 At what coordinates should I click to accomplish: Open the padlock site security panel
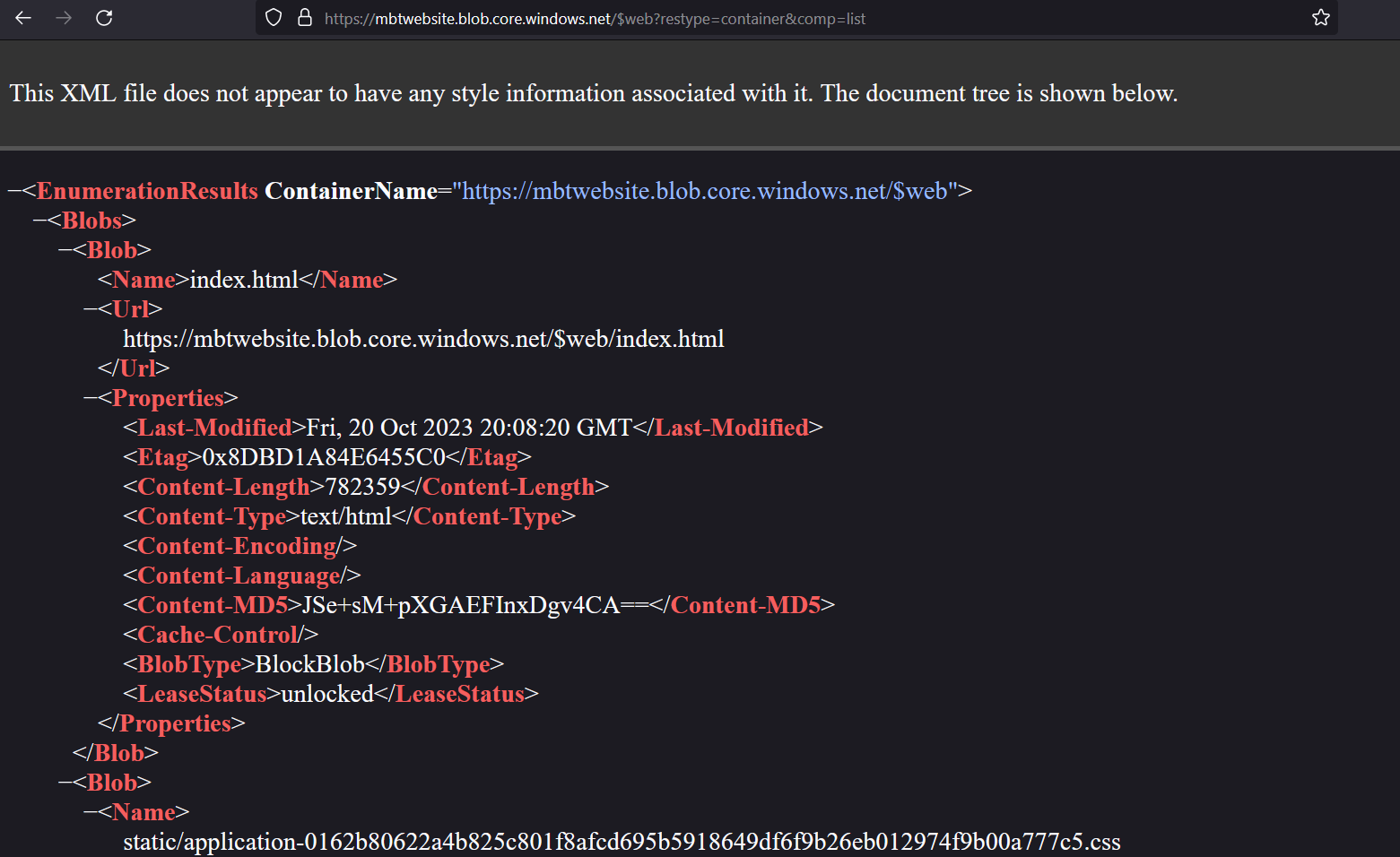pyautogui.click(x=305, y=18)
